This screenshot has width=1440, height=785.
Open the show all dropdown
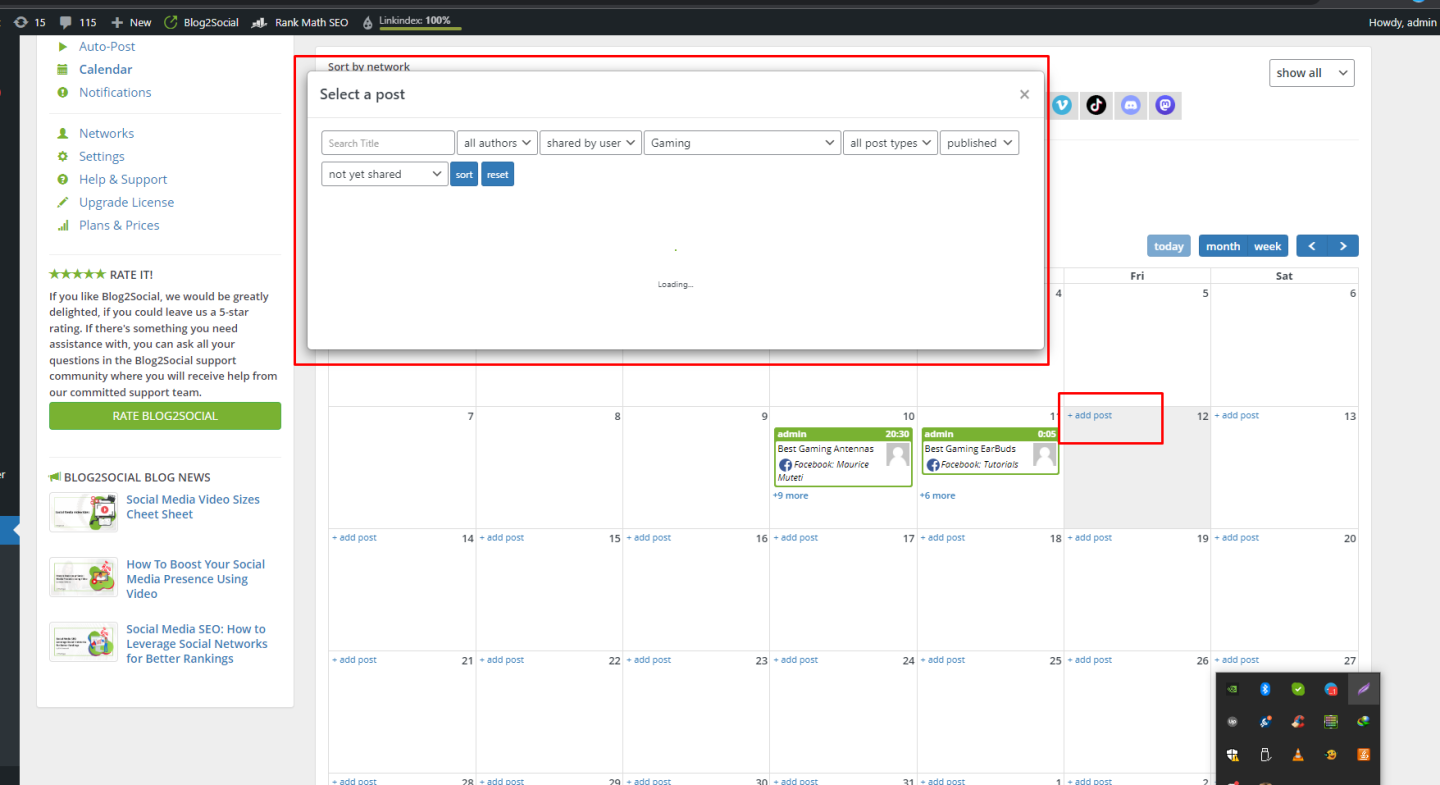click(x=1312, y=73)
